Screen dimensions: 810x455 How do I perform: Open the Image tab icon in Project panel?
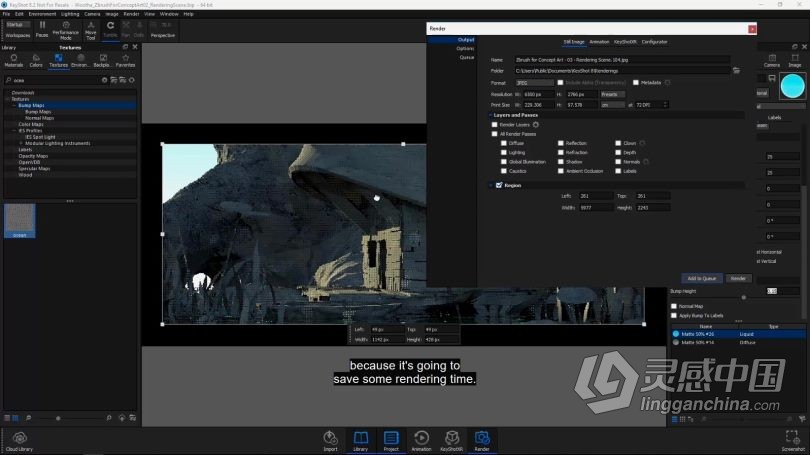pyautogui.click(x=795, y=58)
